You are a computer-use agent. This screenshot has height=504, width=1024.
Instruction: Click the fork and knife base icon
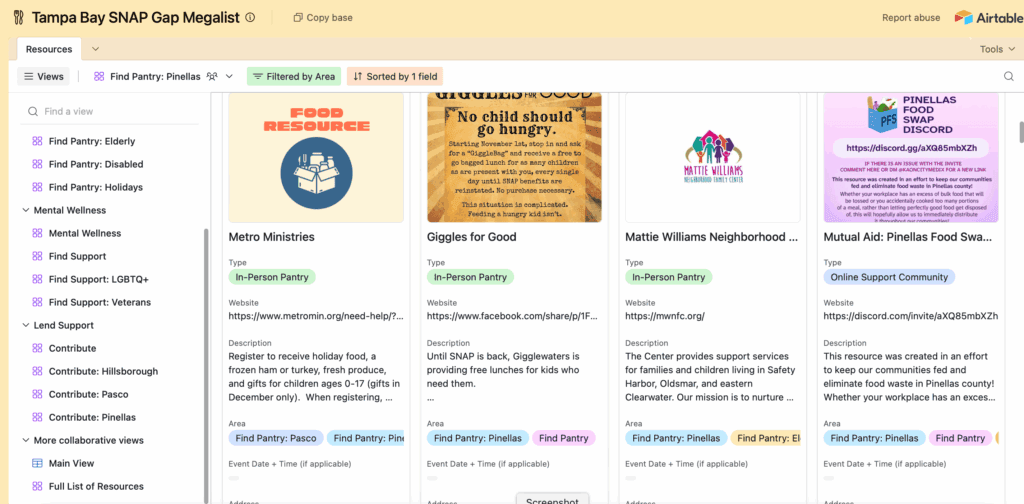(x=18, y=18)
